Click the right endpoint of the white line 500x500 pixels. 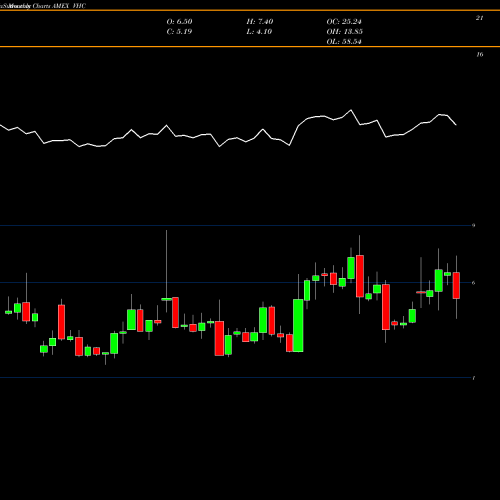(x=456, y=125)
